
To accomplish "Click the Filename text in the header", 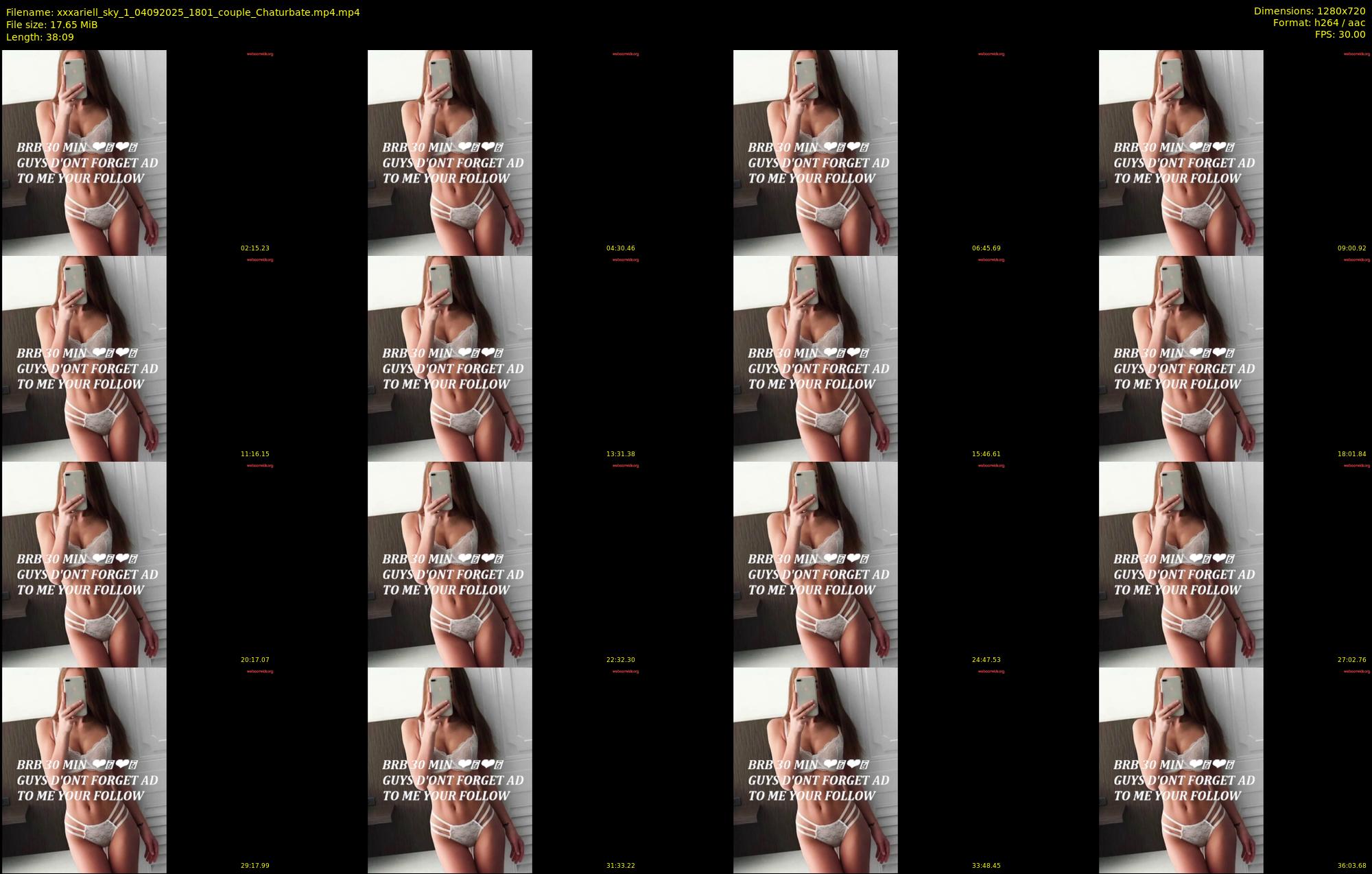I will click(182, 12).
